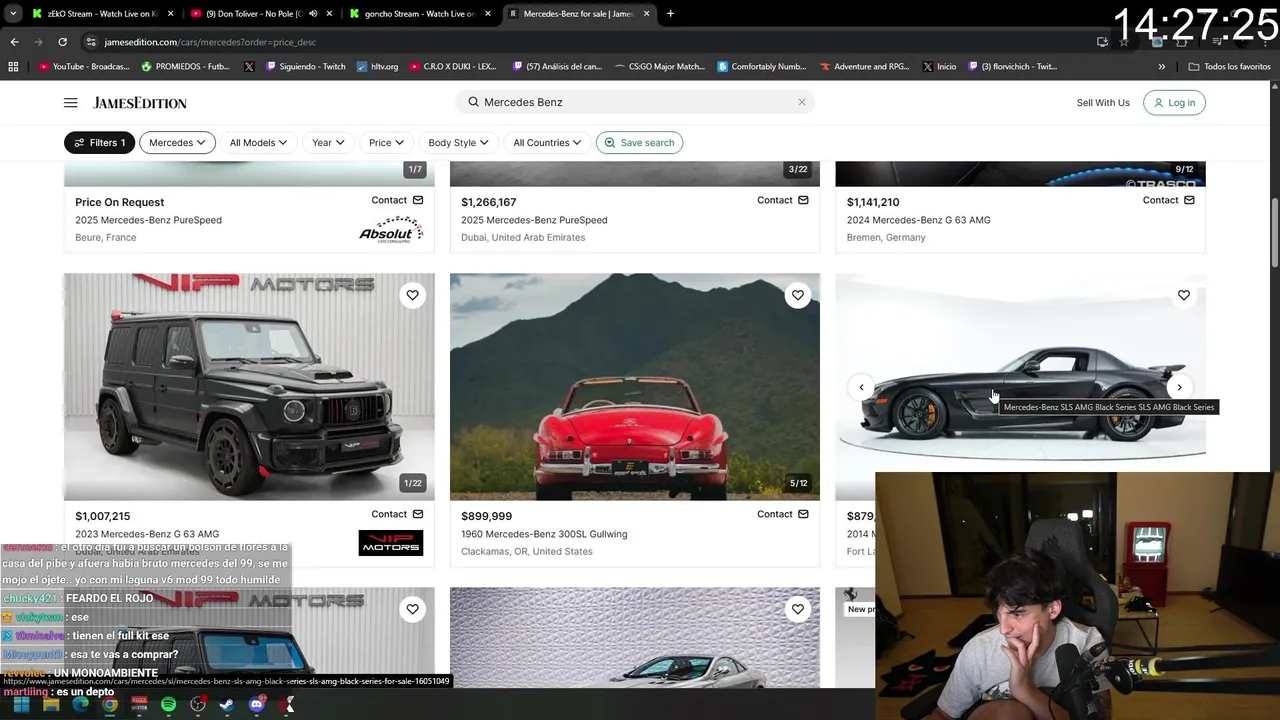Save the current search
The image size is (1280, 720).
pyautogui.click(x=639, y=143)
